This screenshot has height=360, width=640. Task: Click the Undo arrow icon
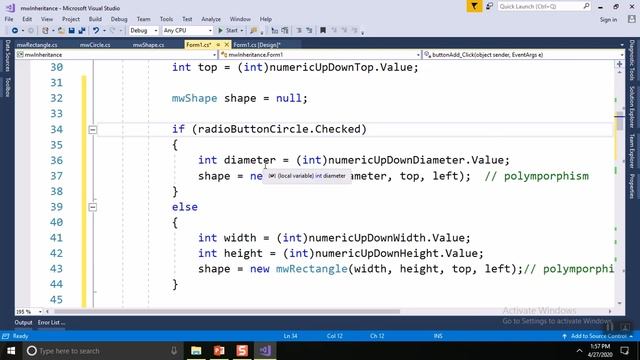(x=96, y=31)
